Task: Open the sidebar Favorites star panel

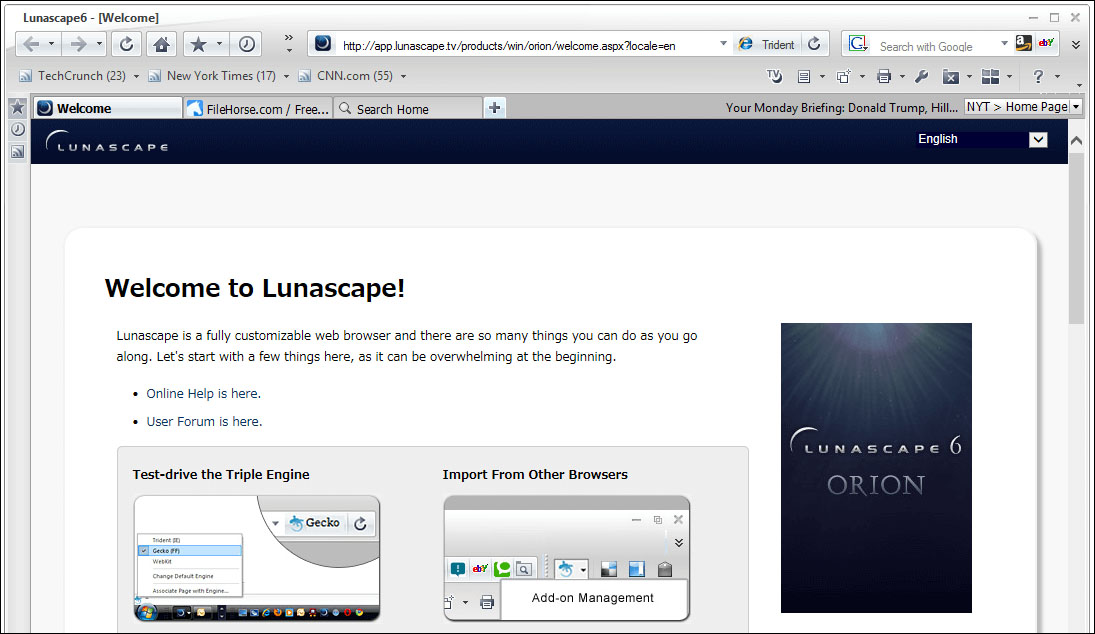Action: coord(17,108)
